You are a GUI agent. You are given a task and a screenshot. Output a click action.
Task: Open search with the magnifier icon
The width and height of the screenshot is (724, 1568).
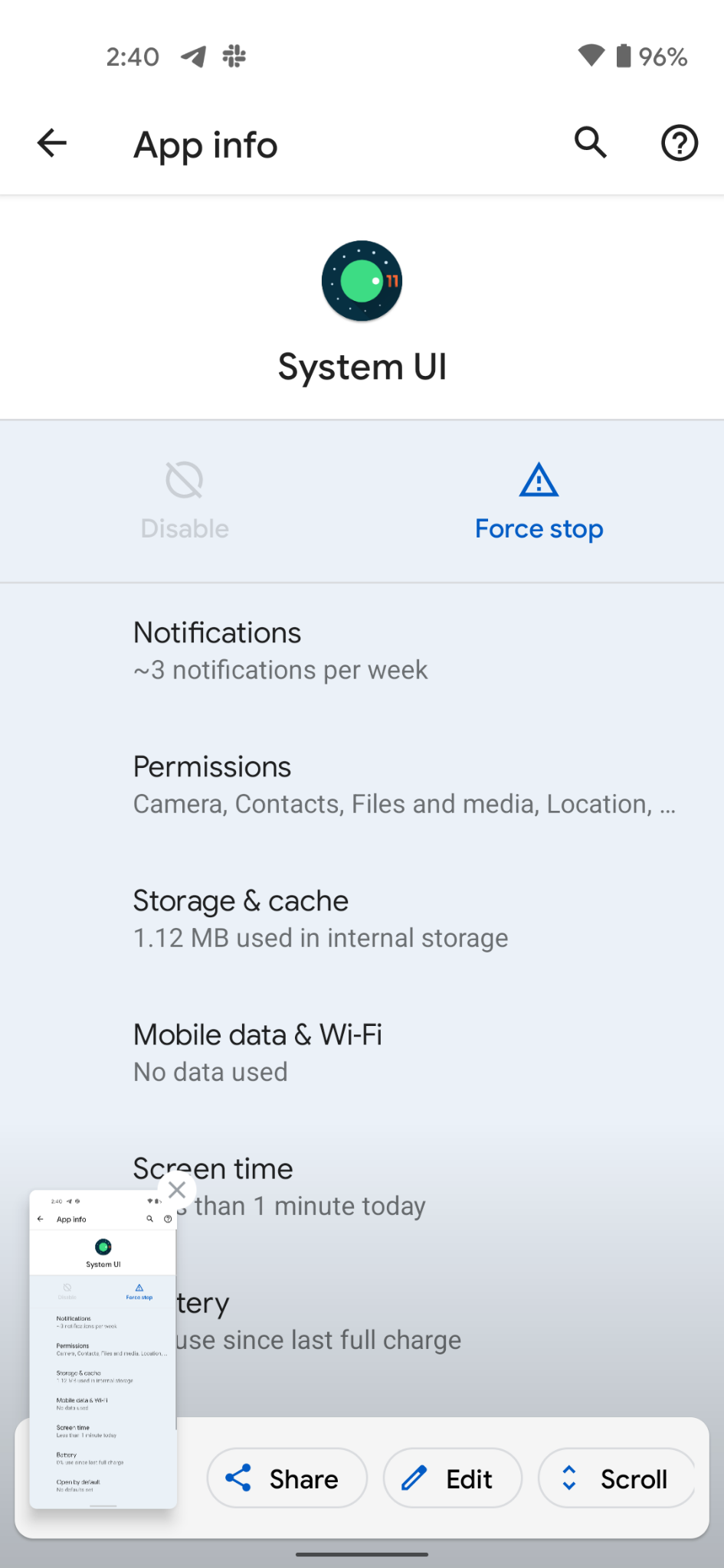[x=591, y=143]
